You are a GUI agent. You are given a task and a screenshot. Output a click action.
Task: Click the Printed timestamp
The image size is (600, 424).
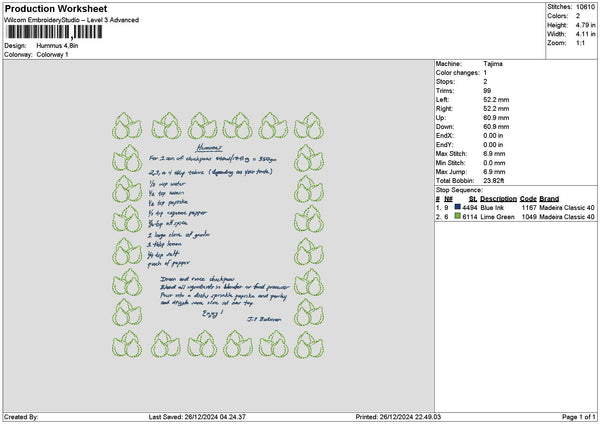pyautogui.click(x=398, y=417)
